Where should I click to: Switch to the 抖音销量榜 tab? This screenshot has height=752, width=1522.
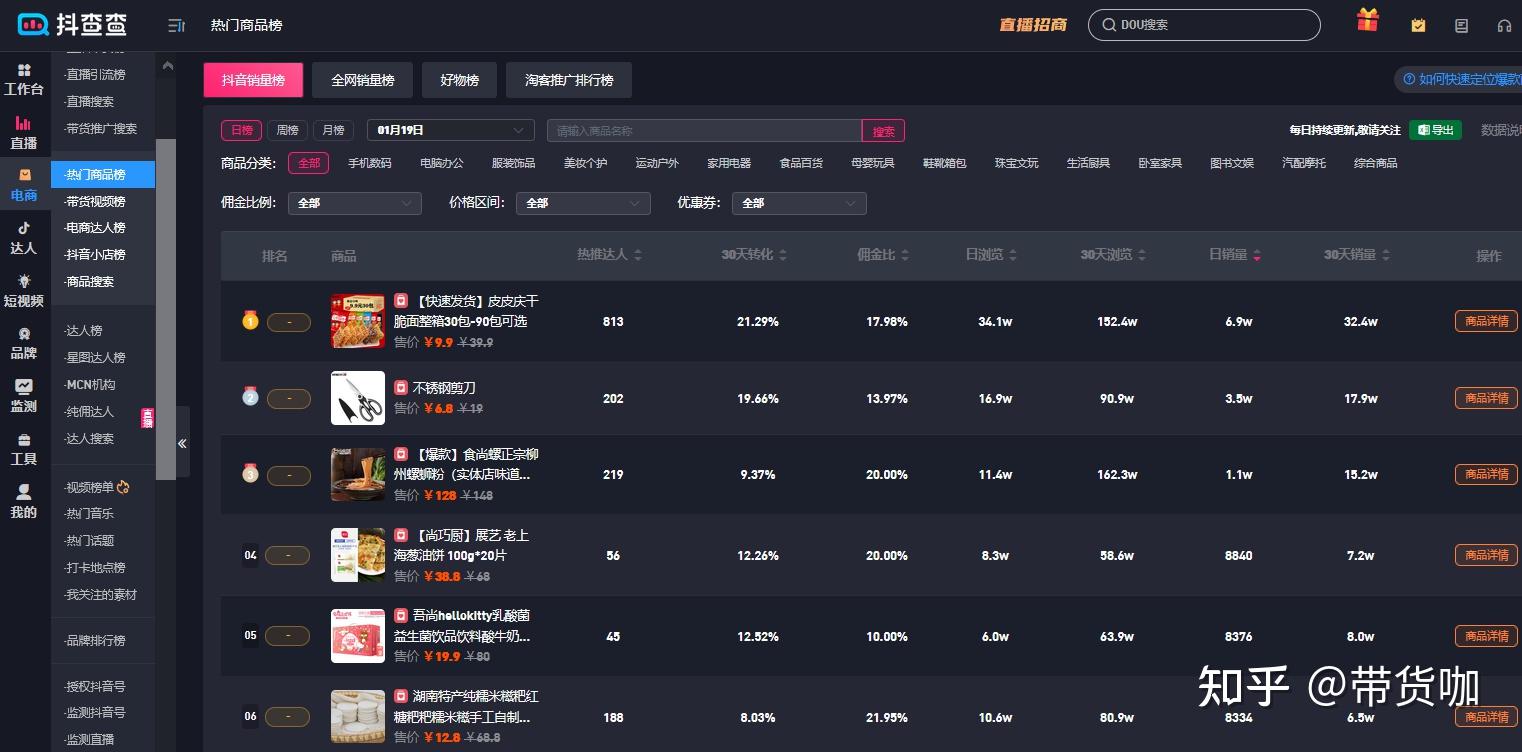tap(253, 80)
